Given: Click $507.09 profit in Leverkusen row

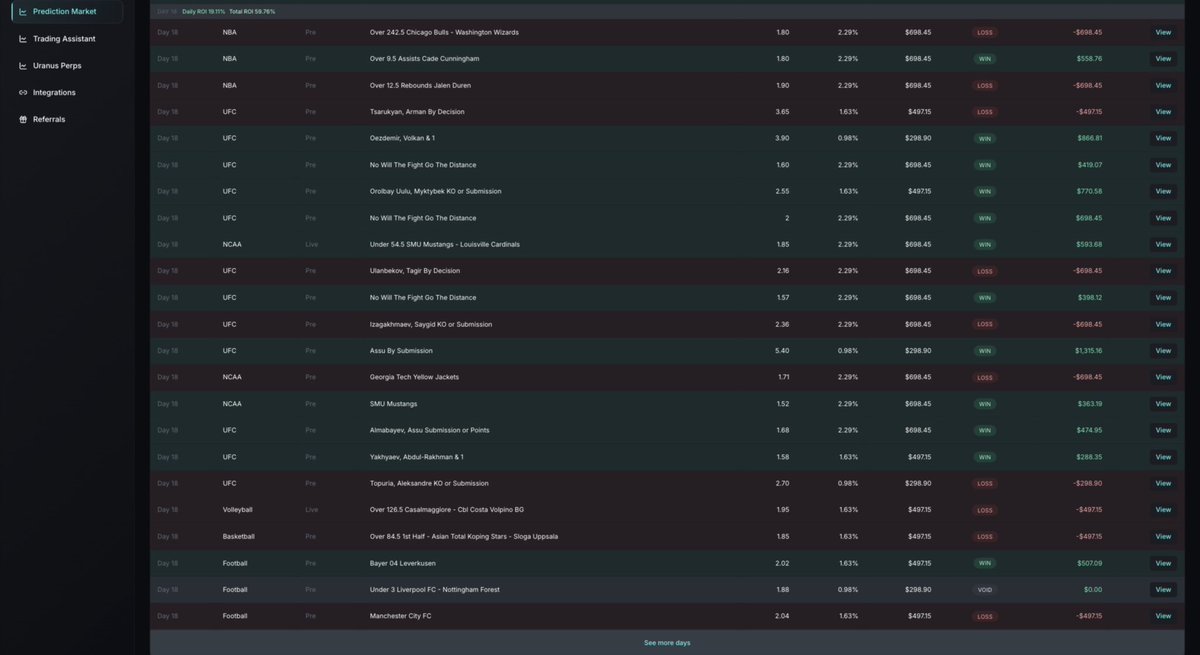Looking at the screenshot, I should [1091, 563].
